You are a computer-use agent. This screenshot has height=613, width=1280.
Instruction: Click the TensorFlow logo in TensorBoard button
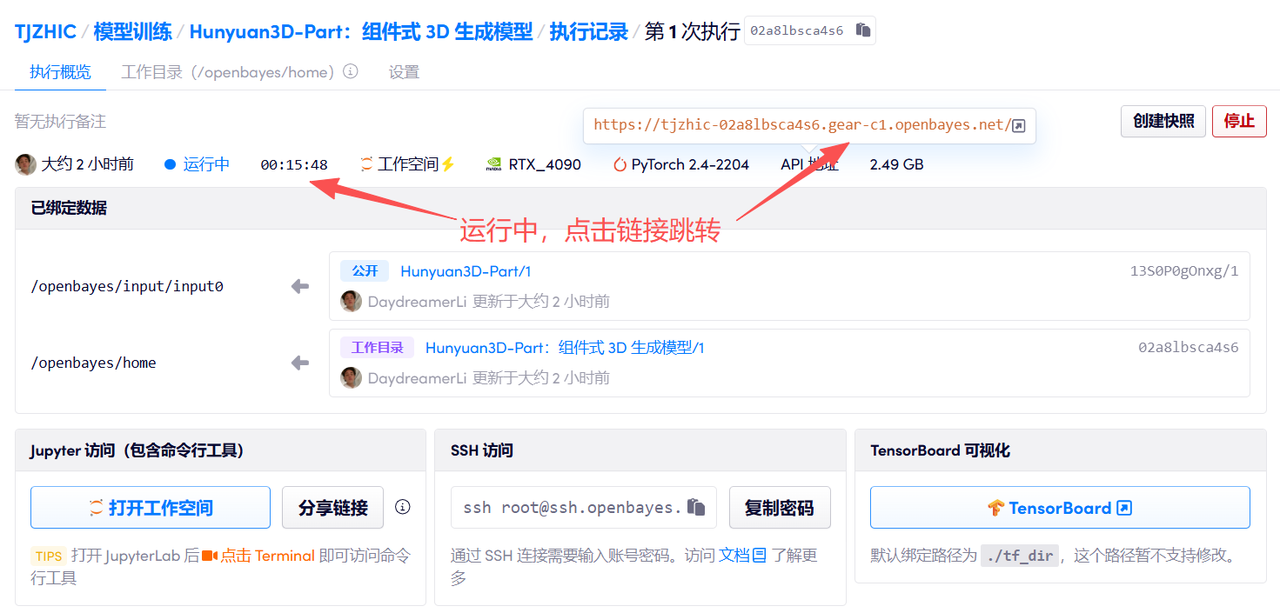[996, 508]
